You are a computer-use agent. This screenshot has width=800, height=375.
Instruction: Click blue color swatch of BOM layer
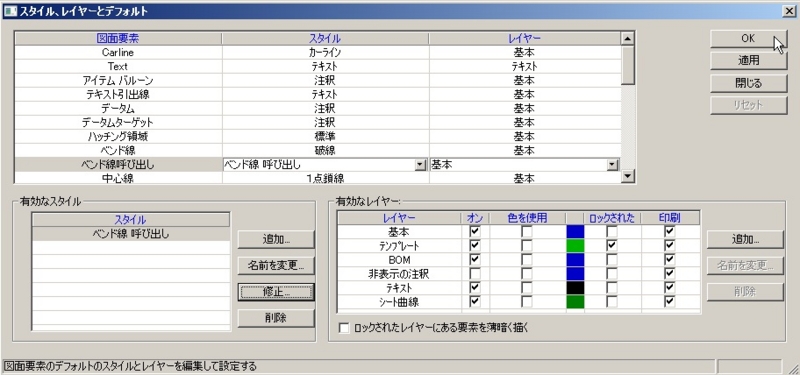tap(575, 260)
